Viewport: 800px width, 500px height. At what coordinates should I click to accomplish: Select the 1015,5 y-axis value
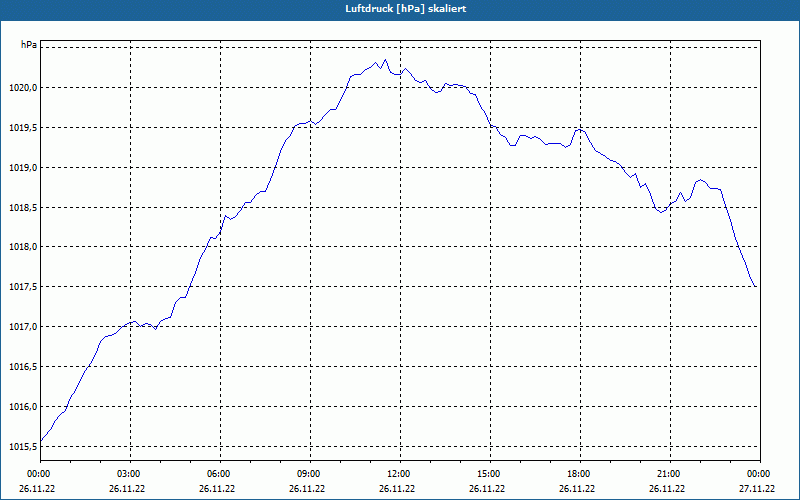[x=23, y=446]
